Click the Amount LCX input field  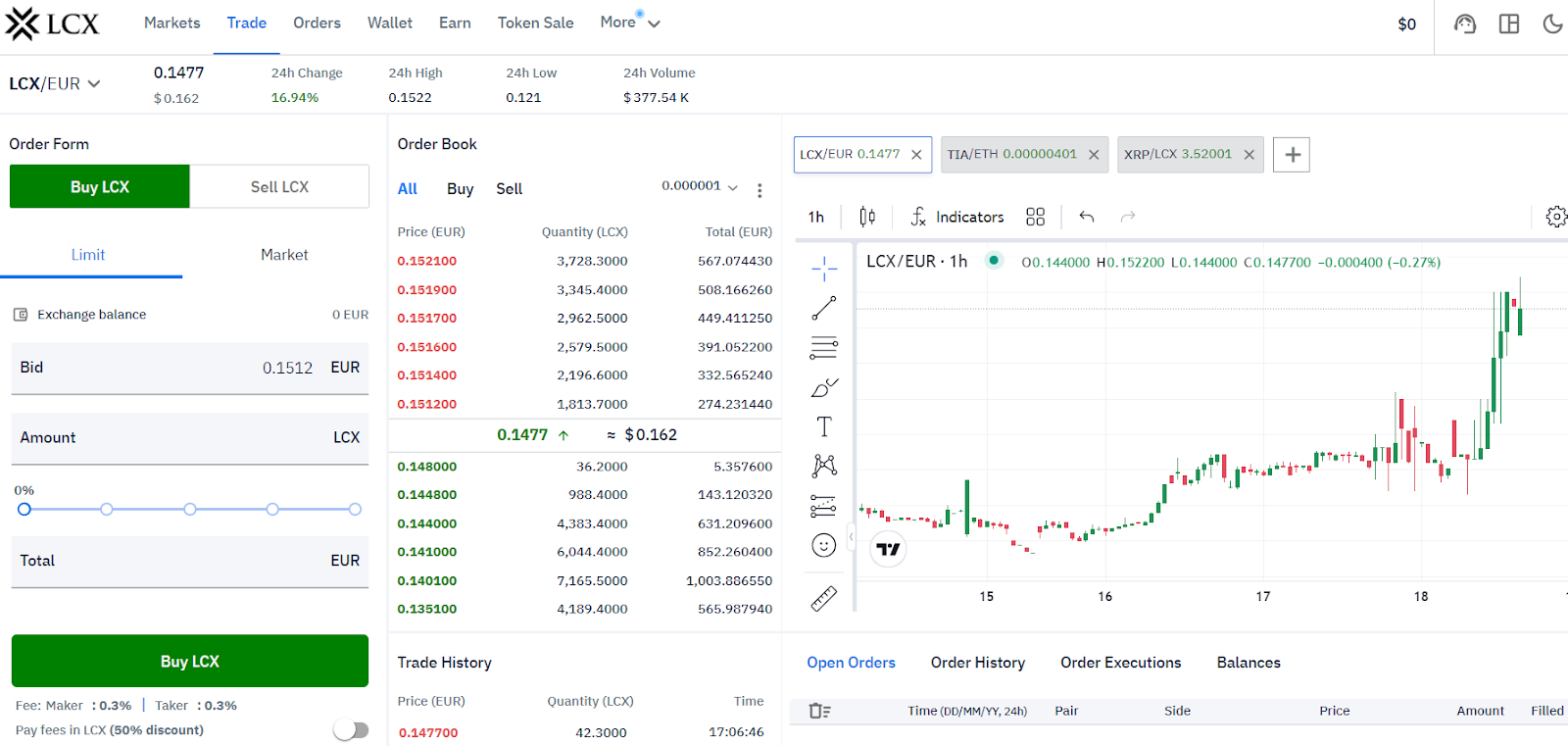tap(190, 438)
